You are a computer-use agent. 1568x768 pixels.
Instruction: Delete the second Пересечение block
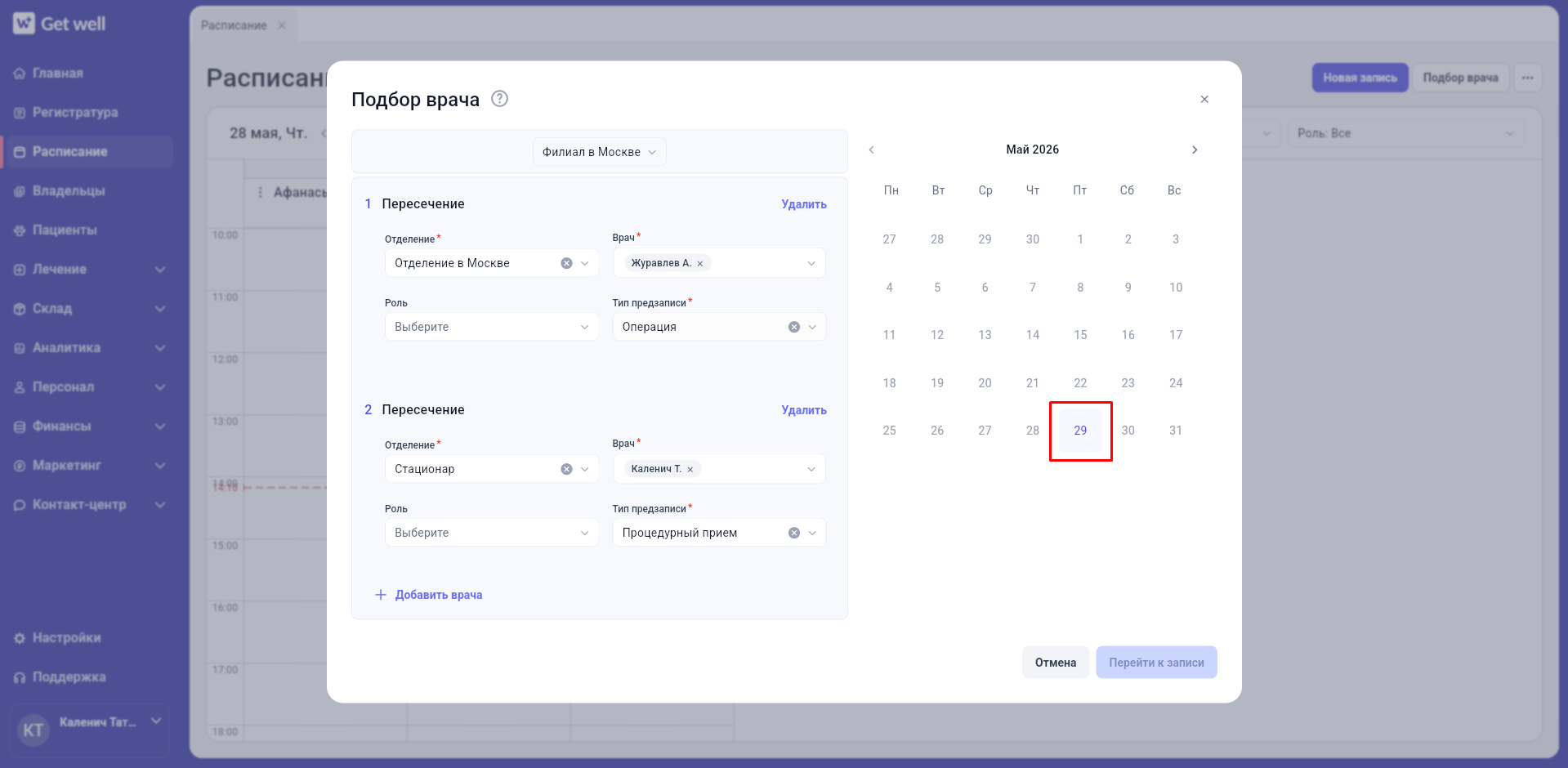[804, 410]
